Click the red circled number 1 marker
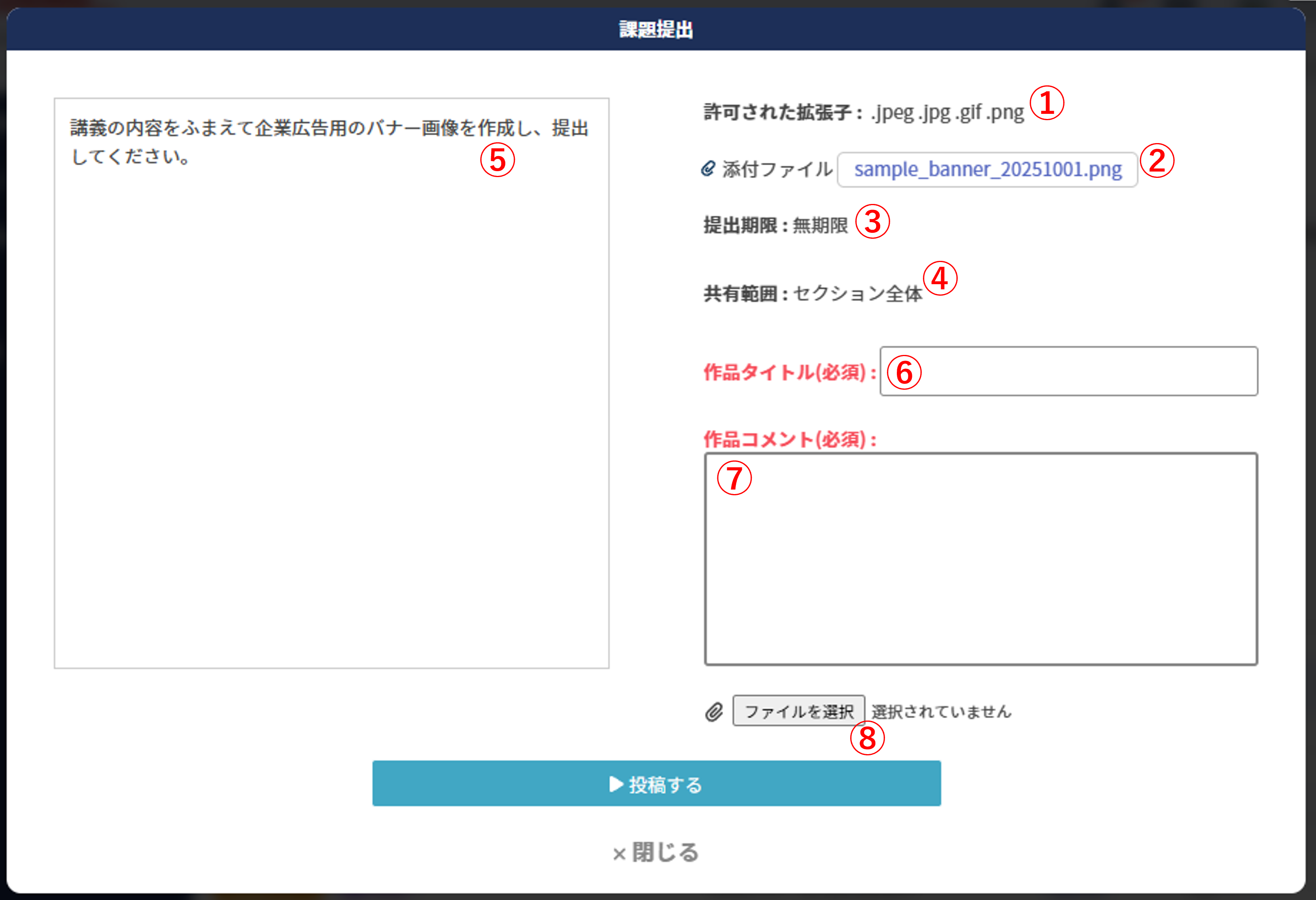 pyautogui.click(x=1046, y=104)
